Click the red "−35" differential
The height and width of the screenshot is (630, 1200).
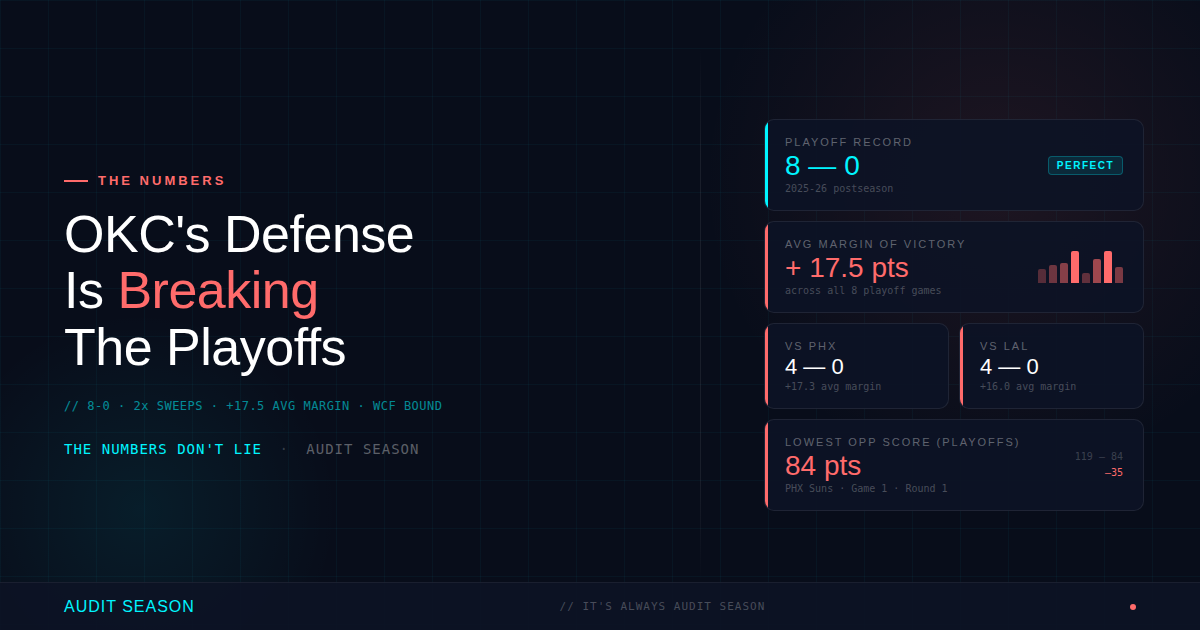(x=1114, y=473)
